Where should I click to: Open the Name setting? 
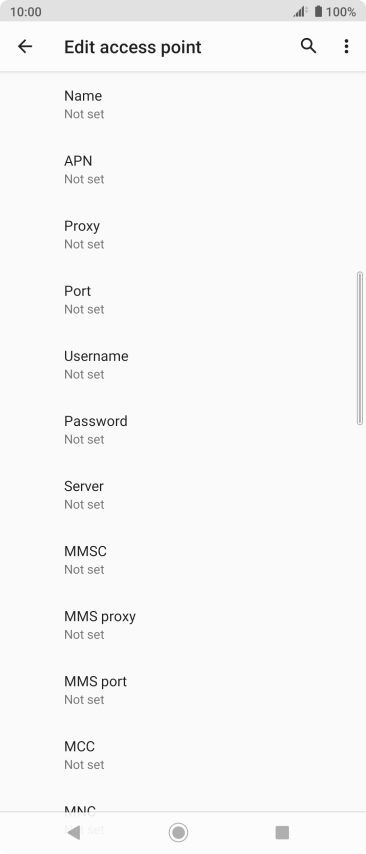(183, 105)
